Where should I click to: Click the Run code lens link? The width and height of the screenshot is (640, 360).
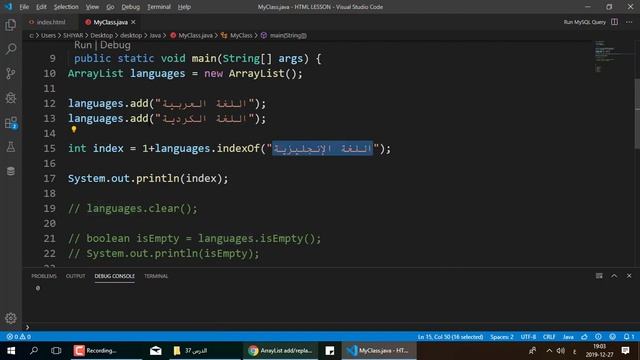pyautogui.click(x=83, y=45)
